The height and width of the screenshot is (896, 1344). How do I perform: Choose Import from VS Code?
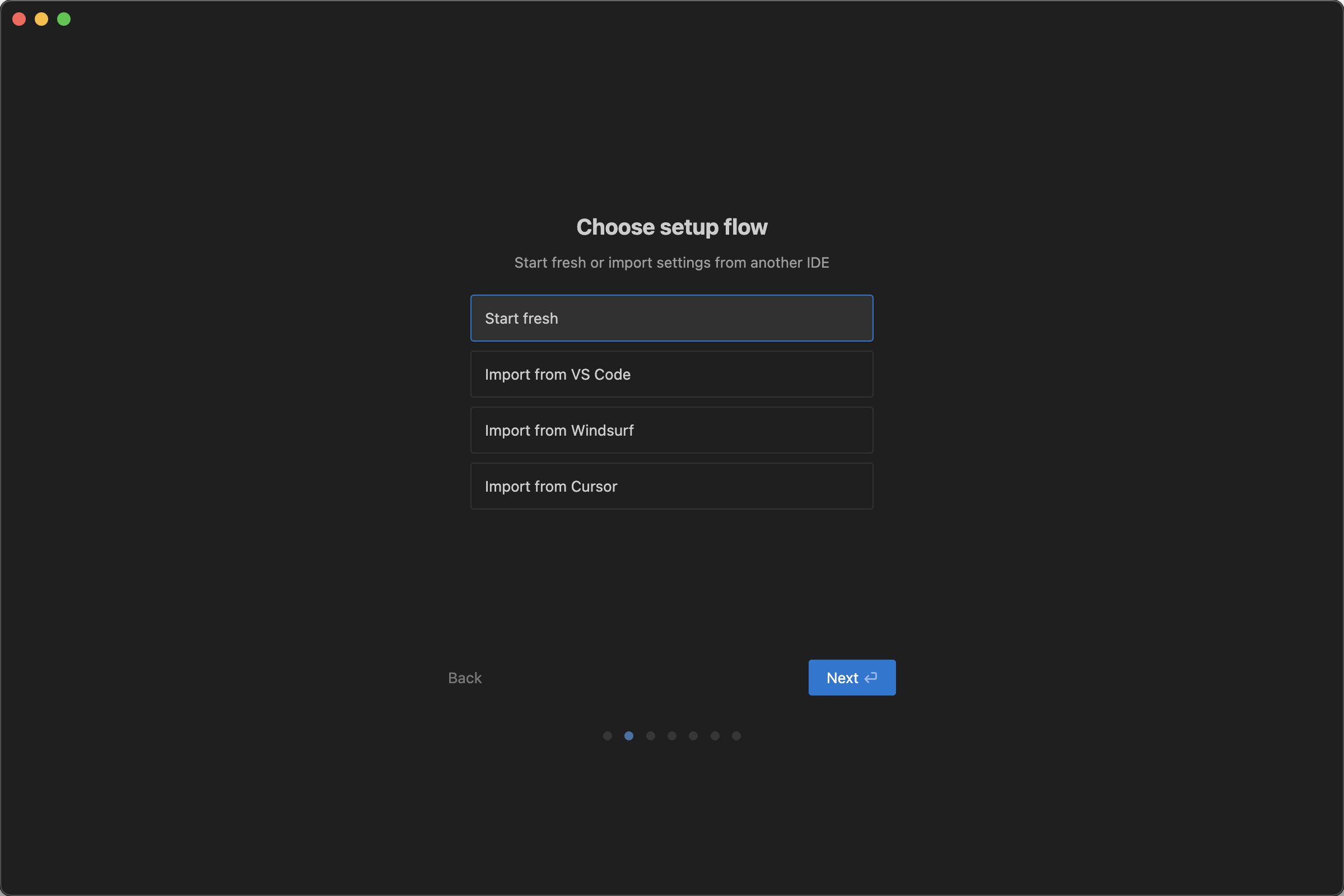[x=671, y=374]
